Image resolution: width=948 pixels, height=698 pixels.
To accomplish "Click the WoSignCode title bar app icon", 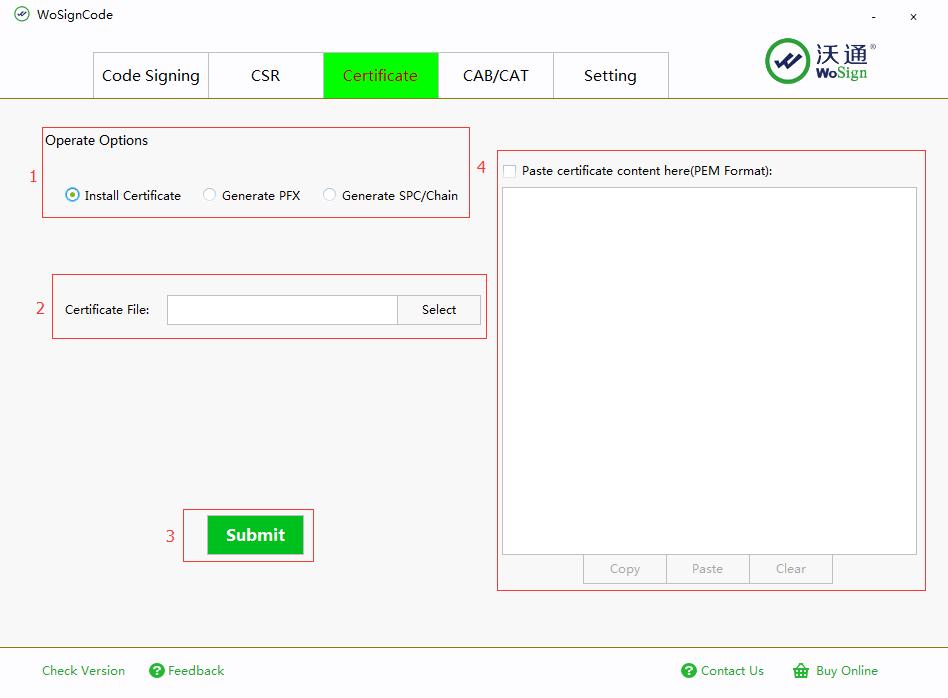I will tap(21, 15).
